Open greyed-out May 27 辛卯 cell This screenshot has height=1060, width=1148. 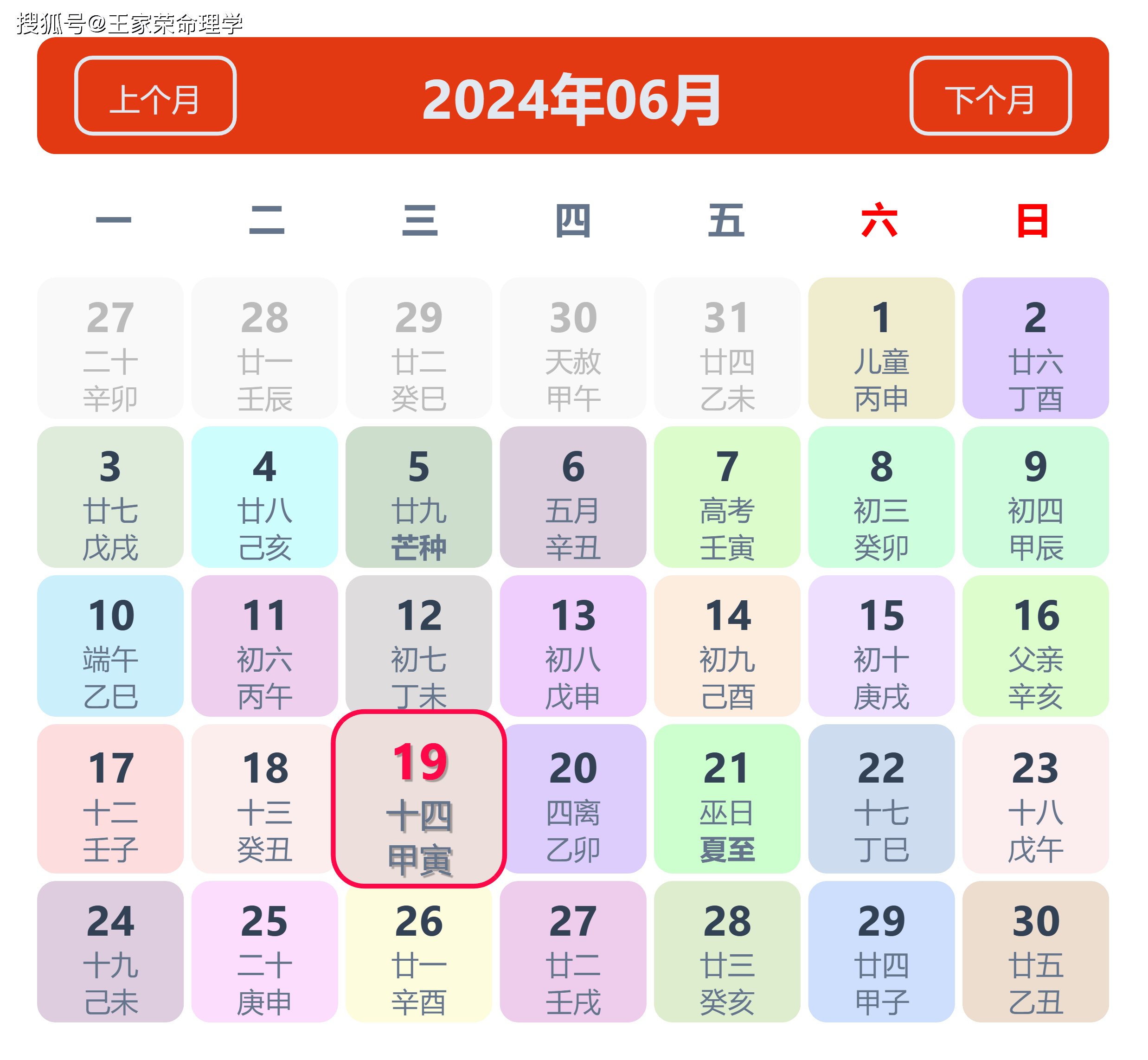click(111, 348)
